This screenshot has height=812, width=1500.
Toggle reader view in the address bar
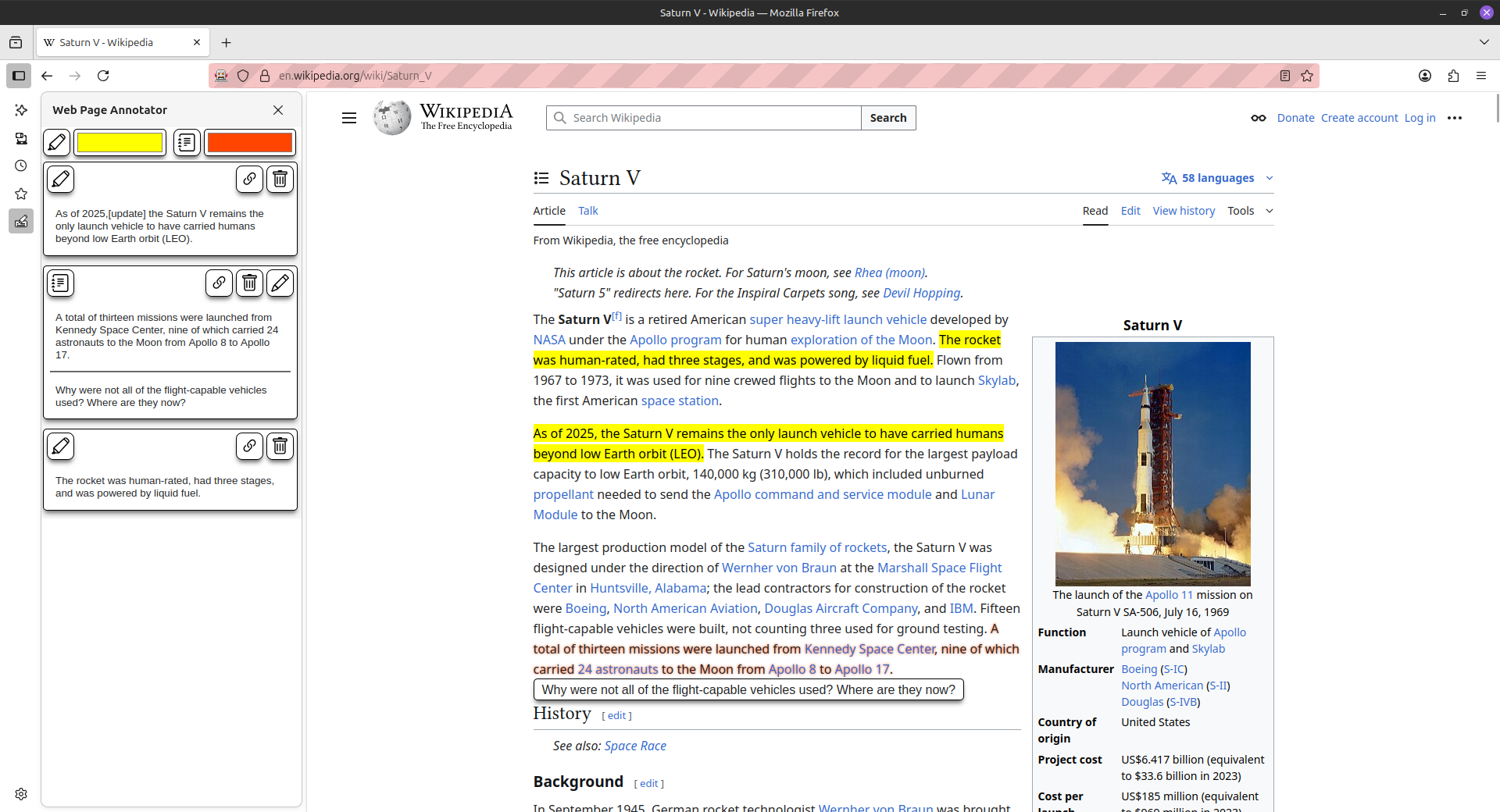tap(1284, 76)
